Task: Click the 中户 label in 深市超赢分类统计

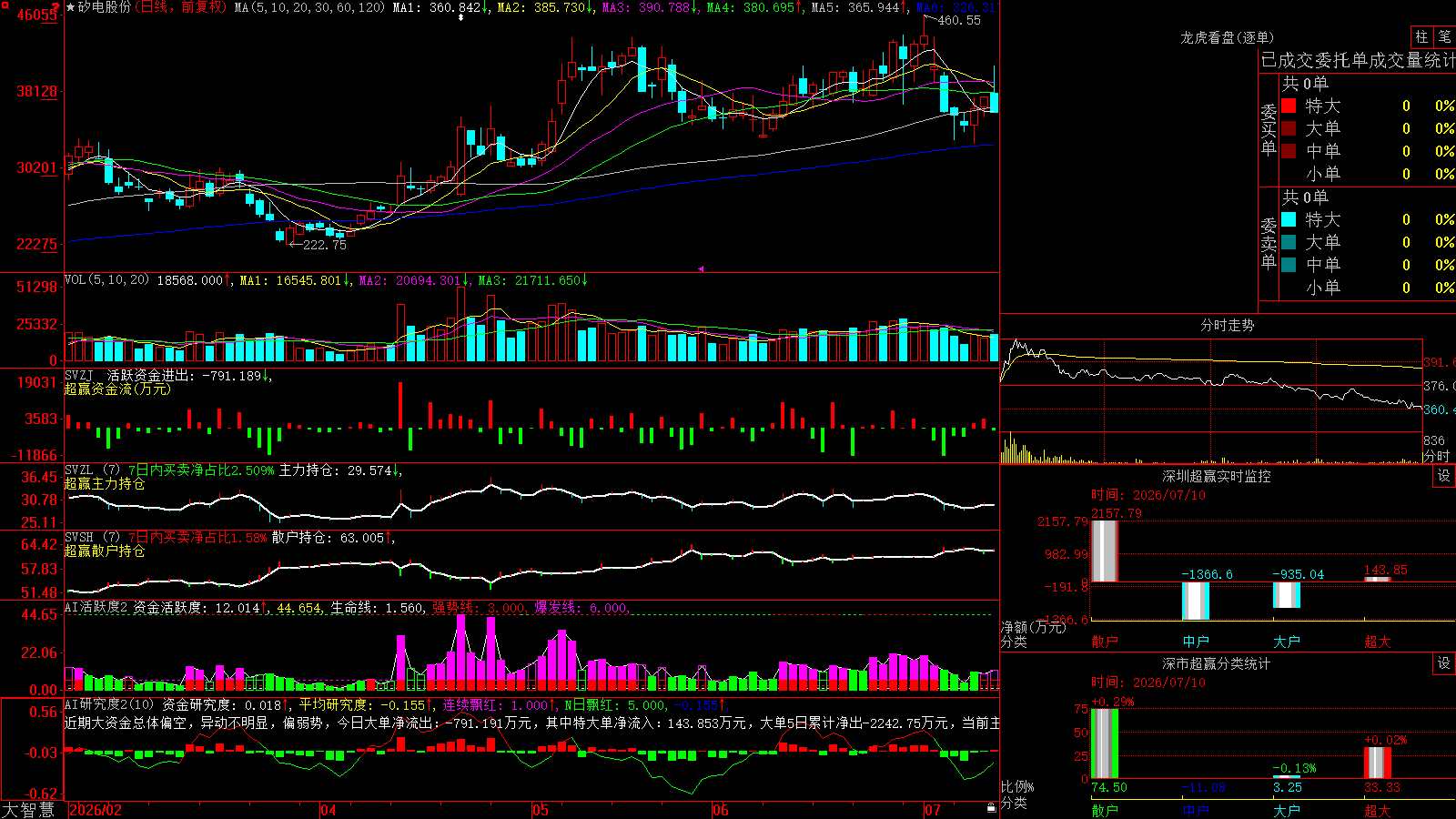Action: pyautogui.click(x=1196, y=811)
